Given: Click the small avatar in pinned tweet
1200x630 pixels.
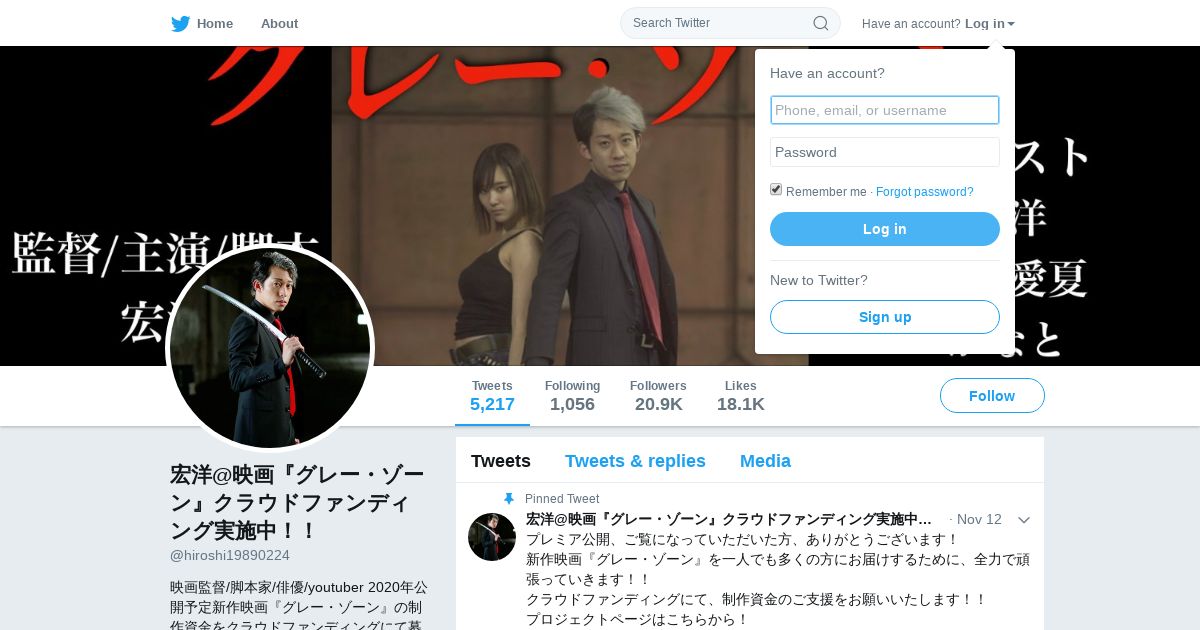Looking at the screenshot, I should pyautogui.click(x=492, y=537).
